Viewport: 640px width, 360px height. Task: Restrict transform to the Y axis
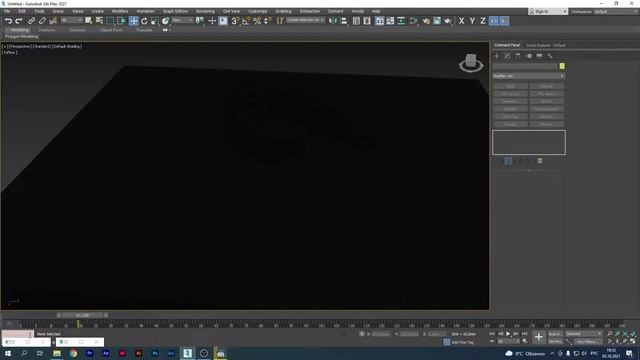click(x=472, y=21)
